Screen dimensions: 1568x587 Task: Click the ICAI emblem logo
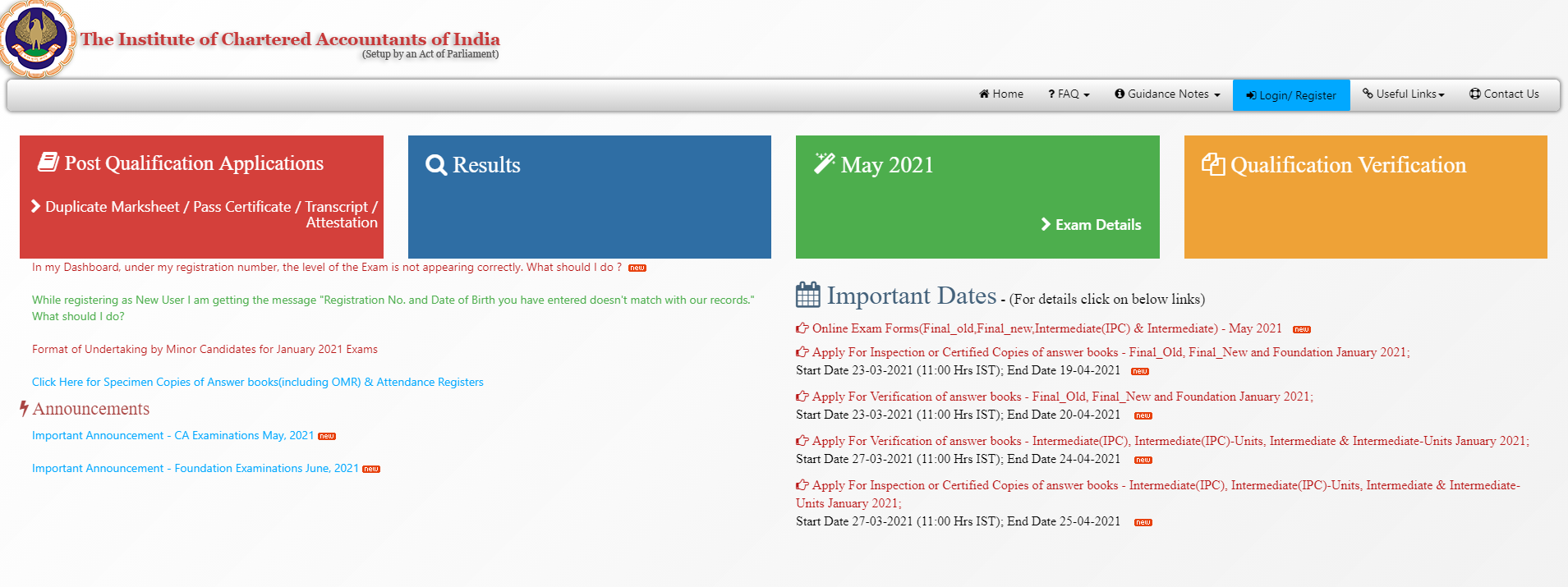[37, 39]
